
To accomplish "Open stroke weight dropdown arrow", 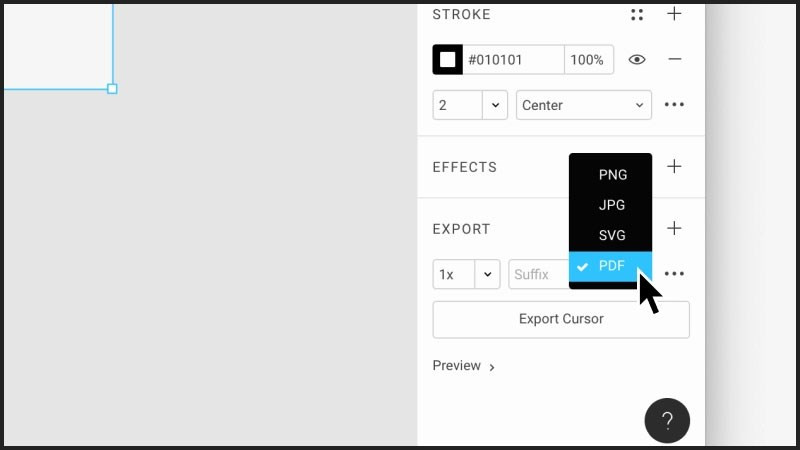I will coord(495,105).
